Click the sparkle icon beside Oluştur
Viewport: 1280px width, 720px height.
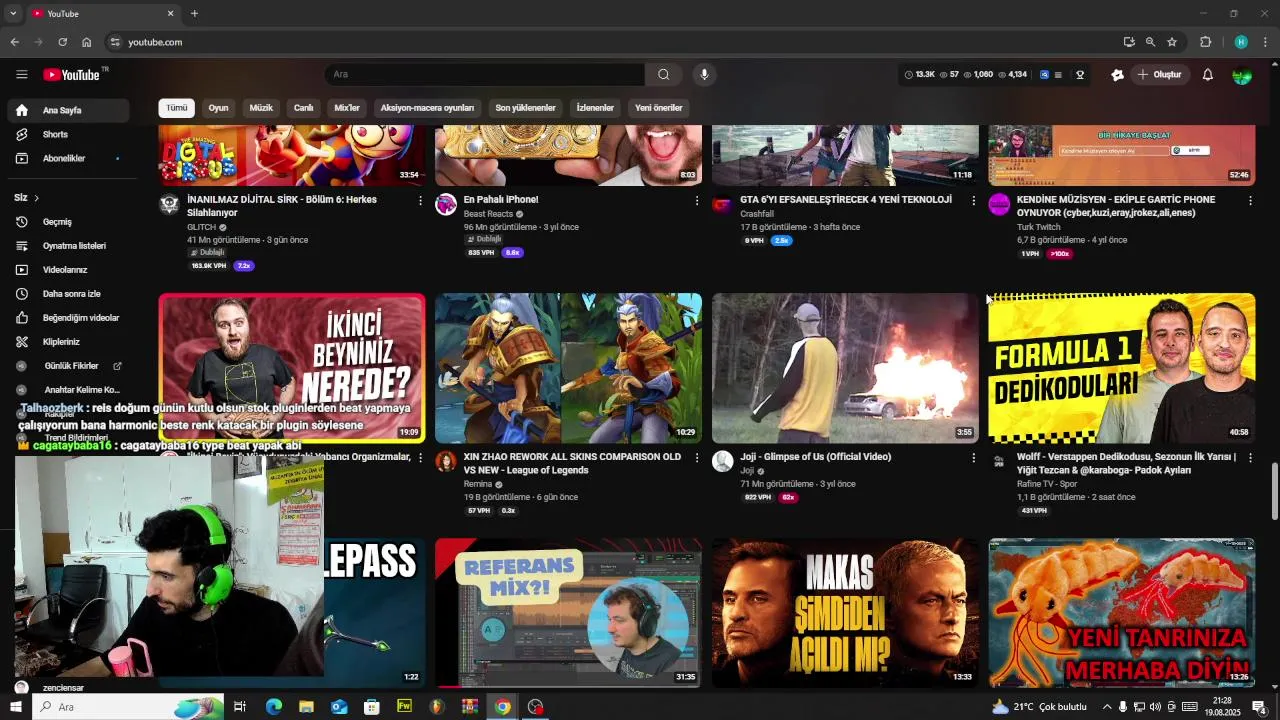point(1118,75)
